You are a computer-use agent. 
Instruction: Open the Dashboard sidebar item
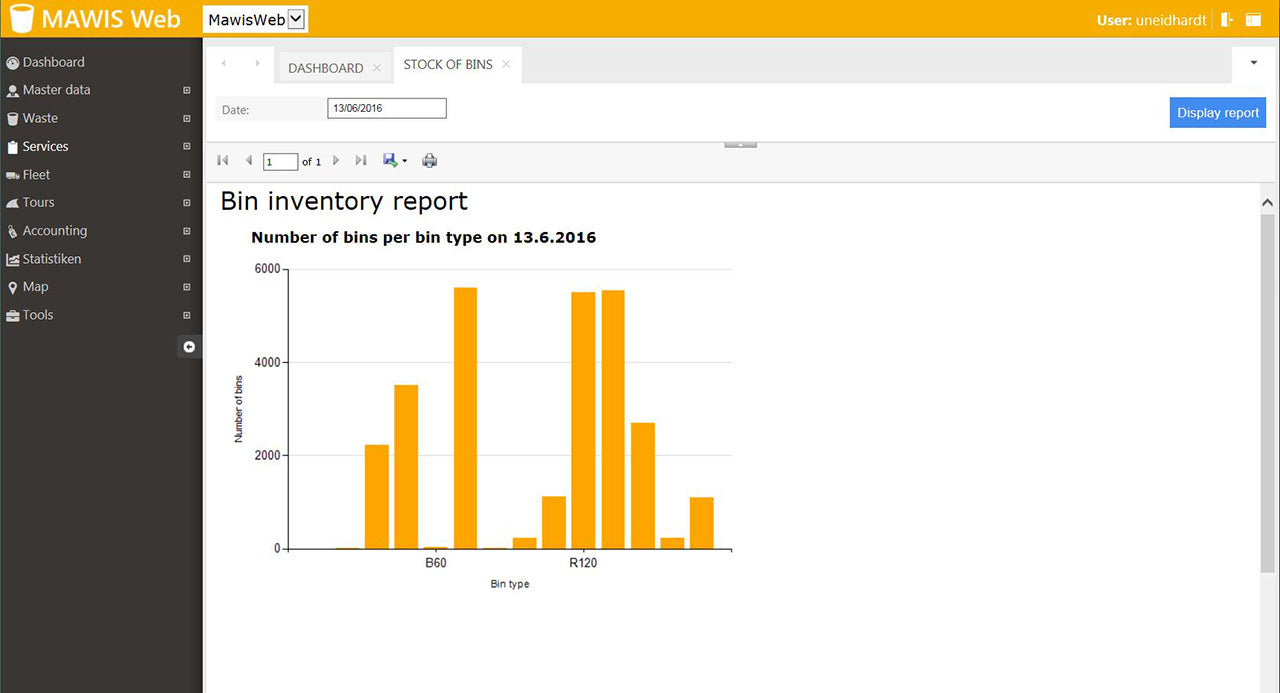pyautogui.click(x=54, y=62)
